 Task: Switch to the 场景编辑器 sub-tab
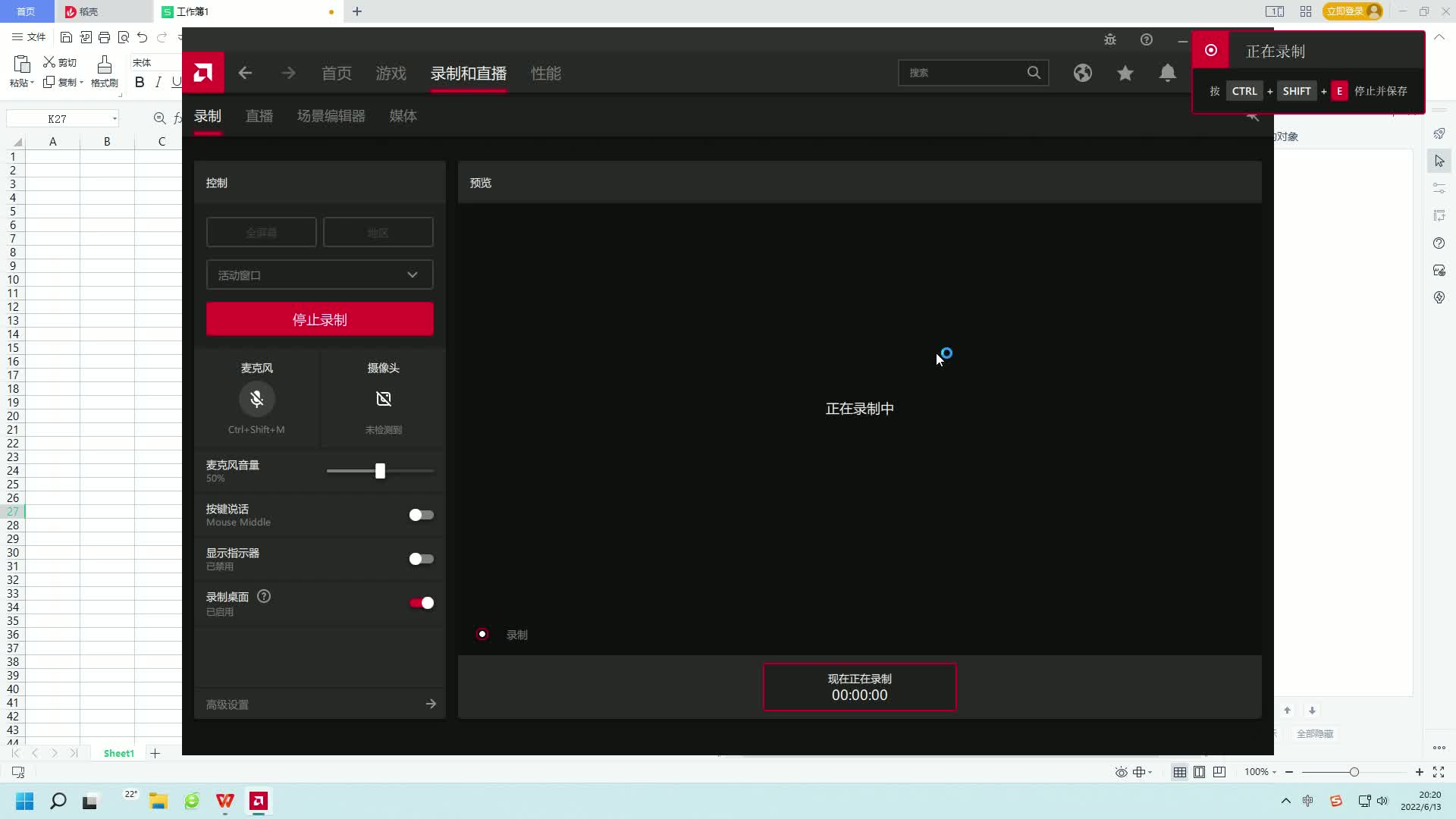coord(331,116)
